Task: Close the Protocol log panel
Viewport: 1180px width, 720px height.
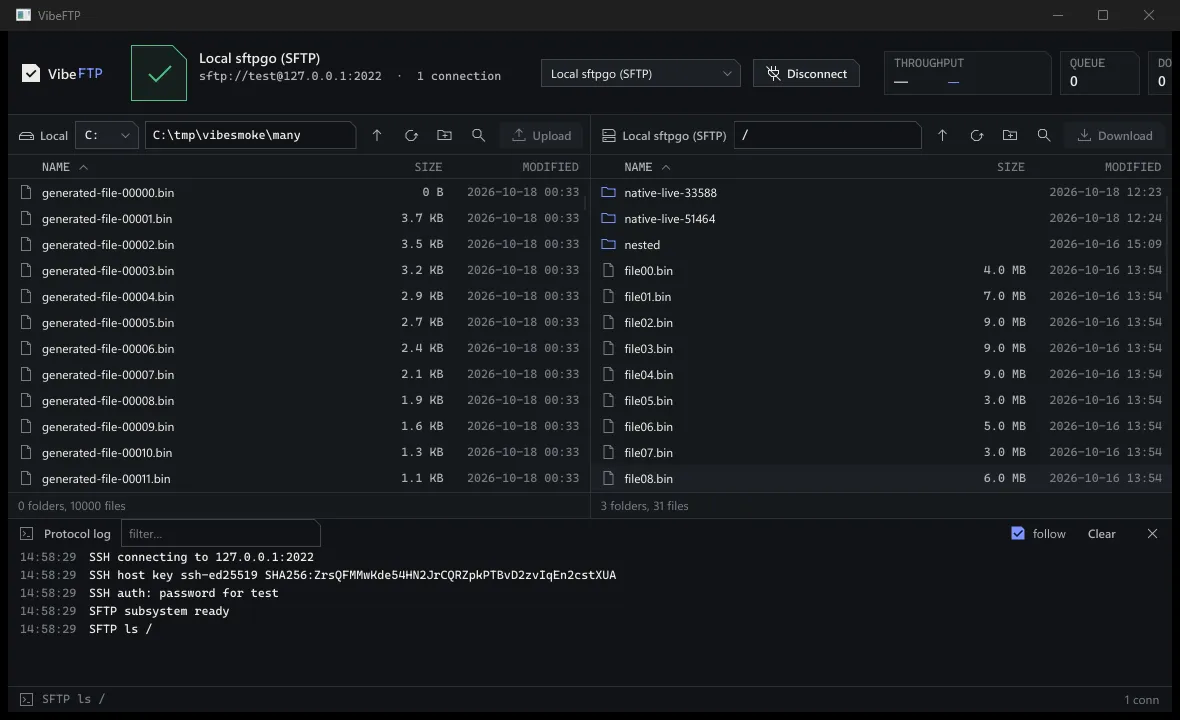Action: (1152, 533)
